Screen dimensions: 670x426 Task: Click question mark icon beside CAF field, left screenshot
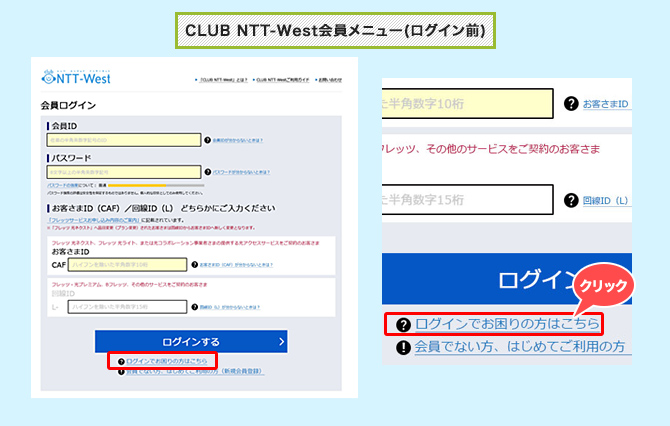(195, 264)
